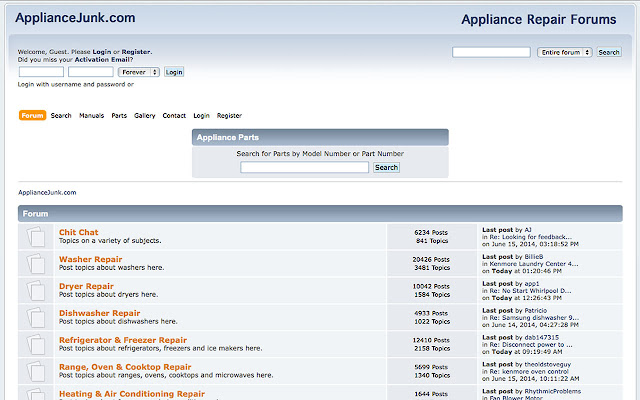Viewport: 640px width, 400px height.
Task: View profile of poster theoldstoveguy
Action: pos(548,364)
